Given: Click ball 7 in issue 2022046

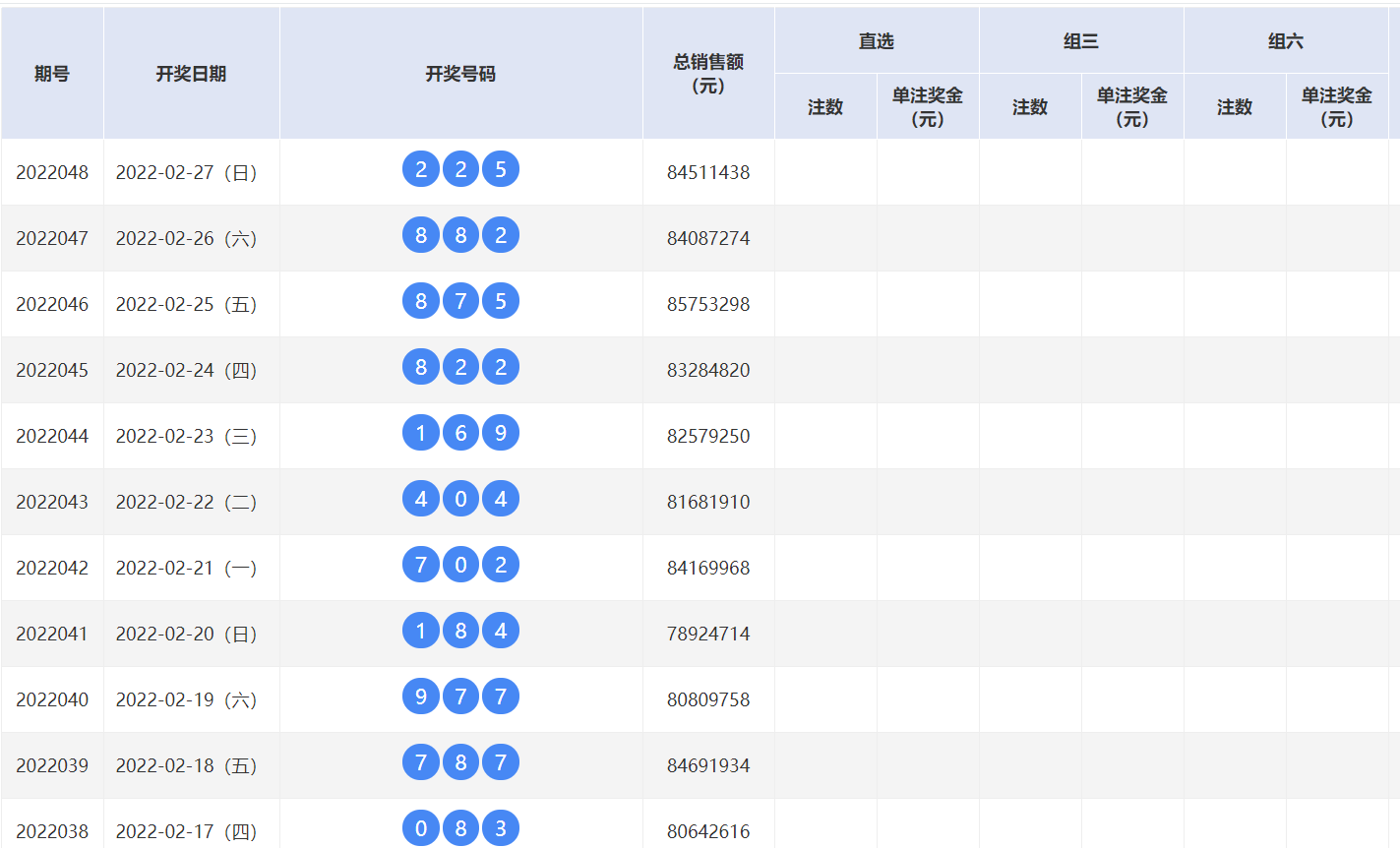Looking at the screenshot, I should tap(460, 301).
